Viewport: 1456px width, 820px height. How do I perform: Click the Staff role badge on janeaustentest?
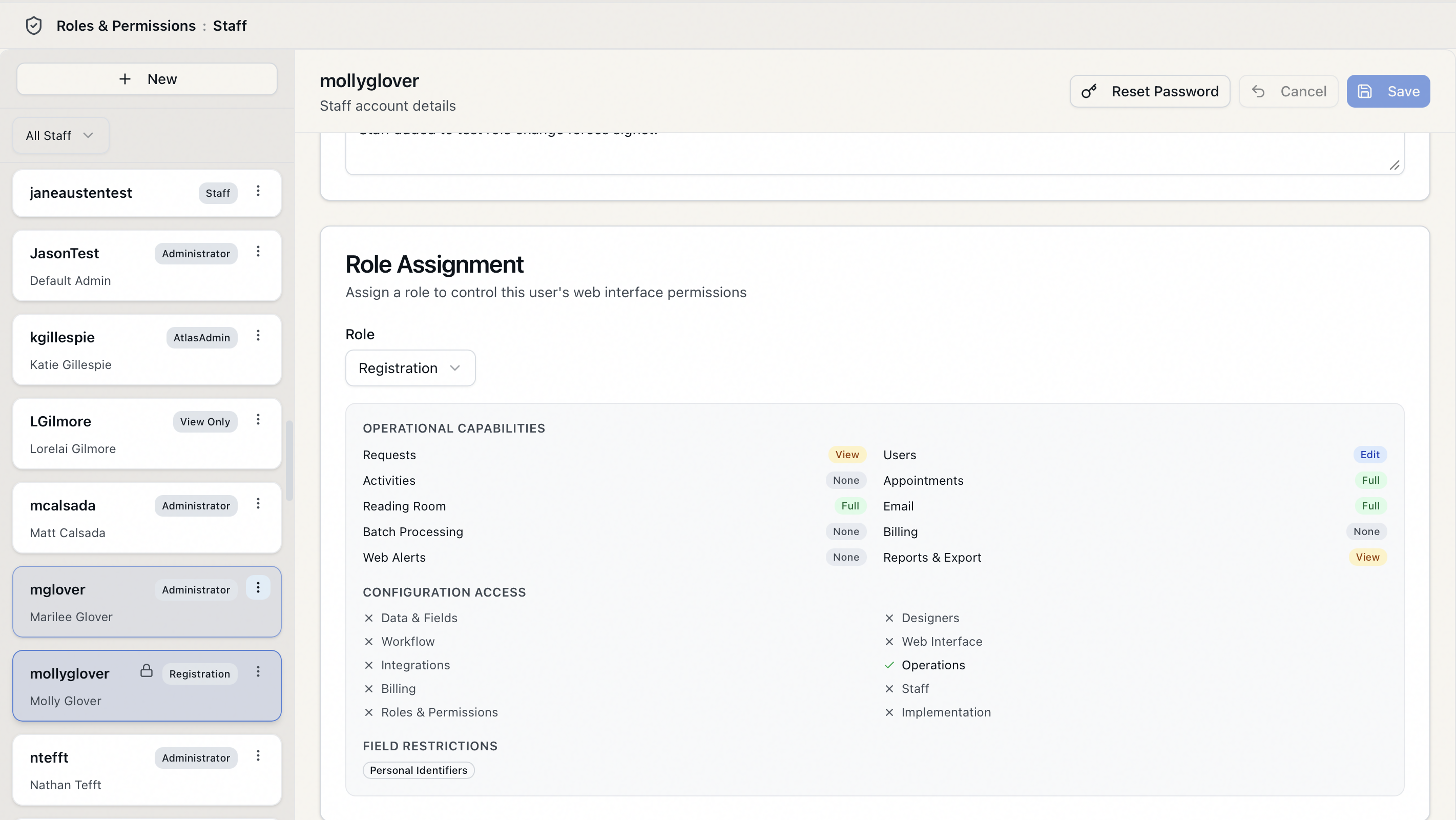click(x=218, y=193)
